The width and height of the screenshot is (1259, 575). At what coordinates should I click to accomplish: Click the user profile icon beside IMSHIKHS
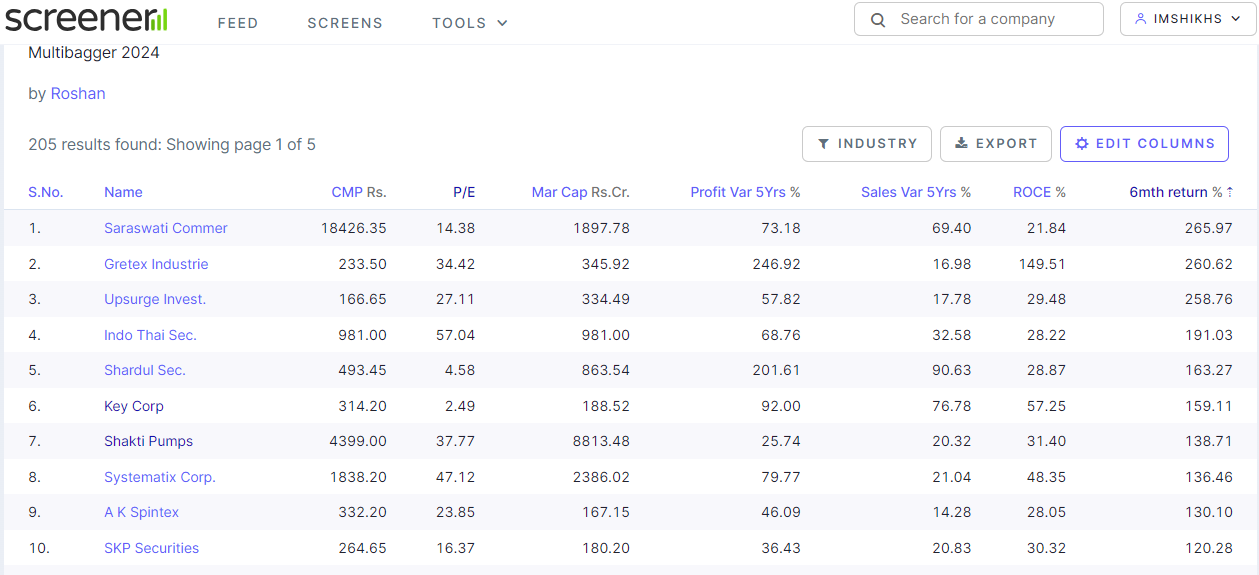1140,19
